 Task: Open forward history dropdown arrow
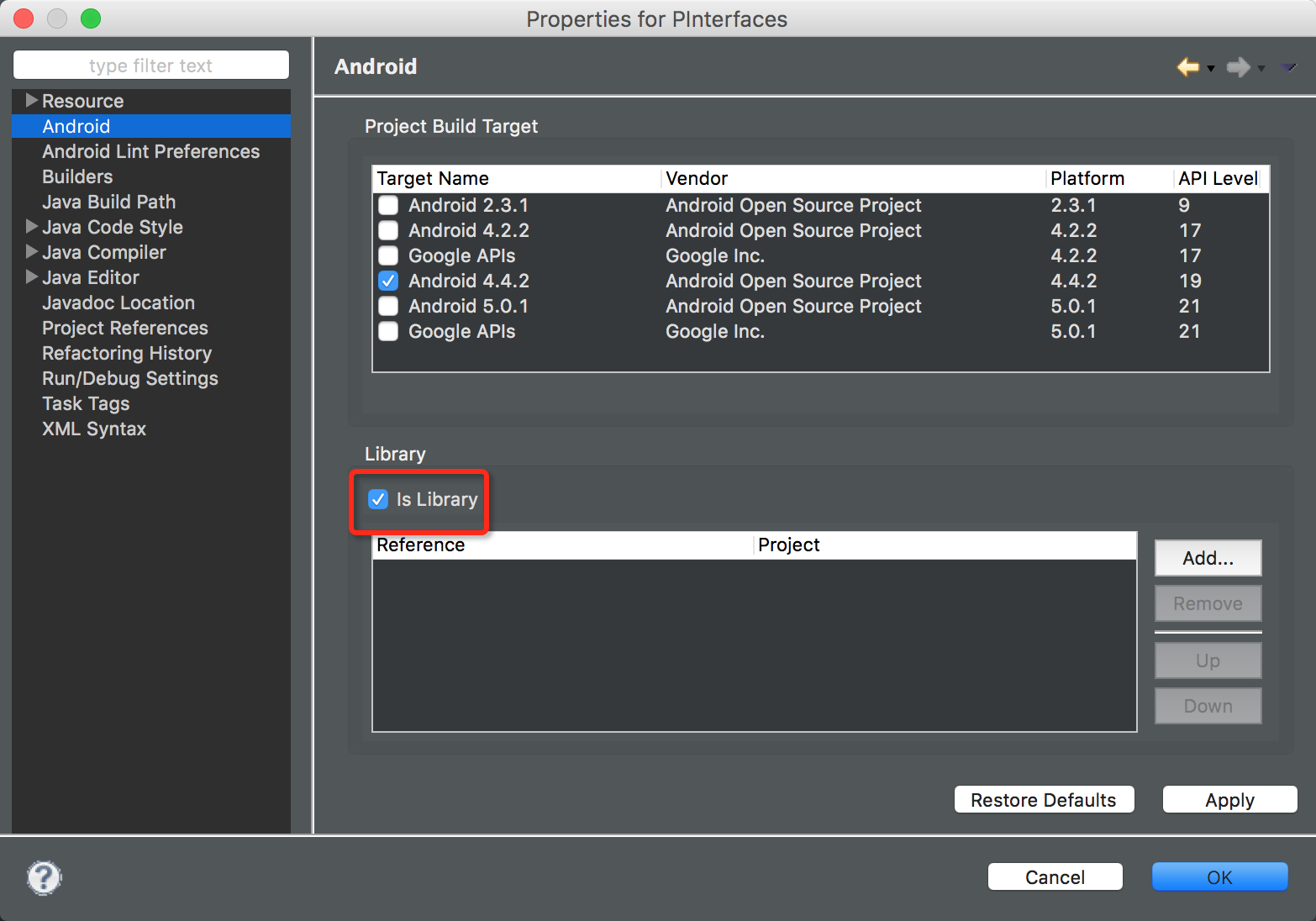pos(1261,69)
